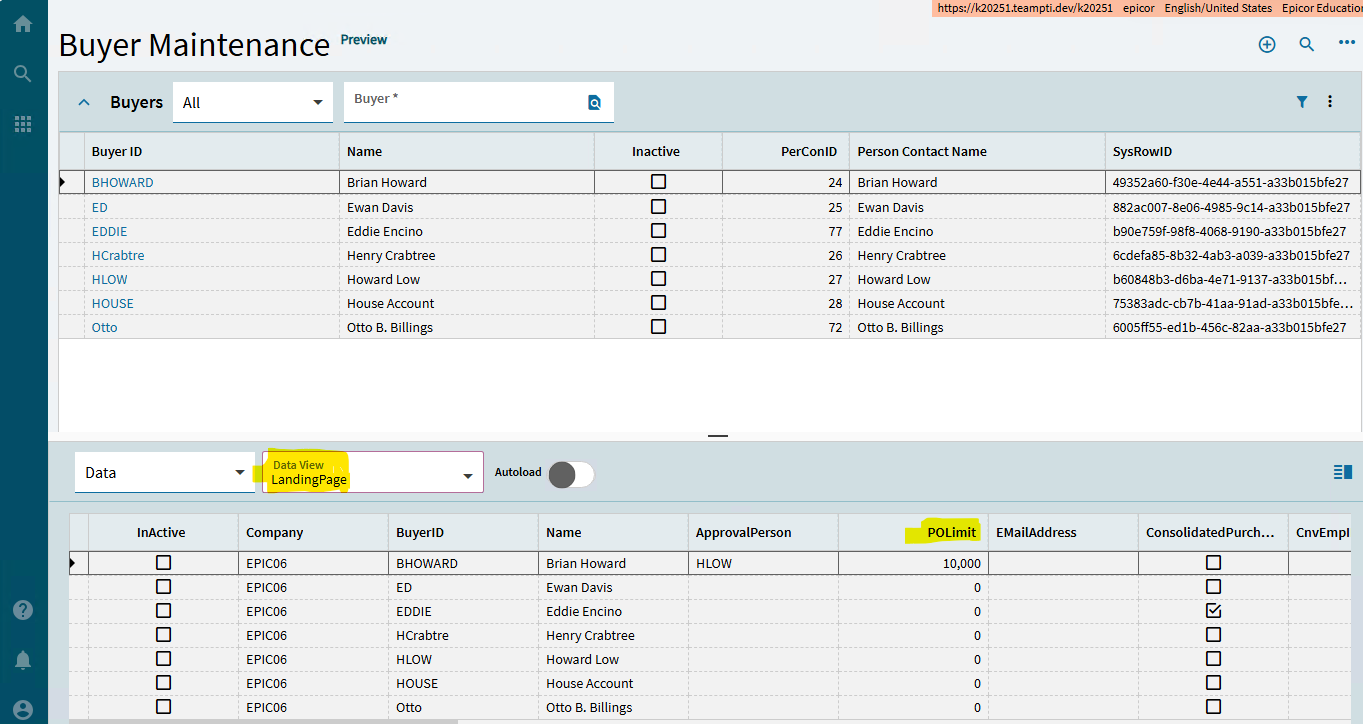Select the POLimit value 10,000 cell

(913, 563)
